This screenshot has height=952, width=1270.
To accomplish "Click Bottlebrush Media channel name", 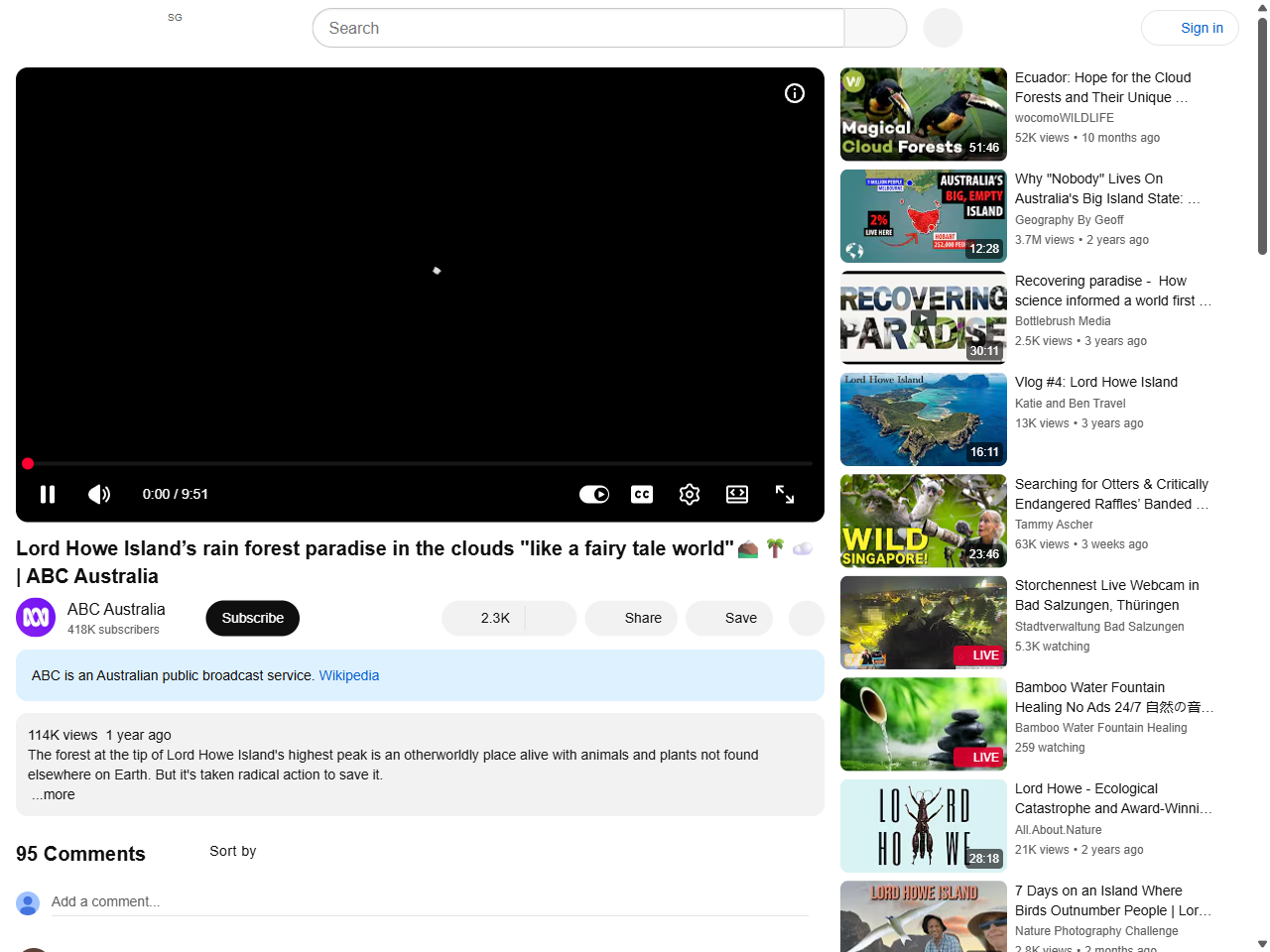I will pos(1063,321).
